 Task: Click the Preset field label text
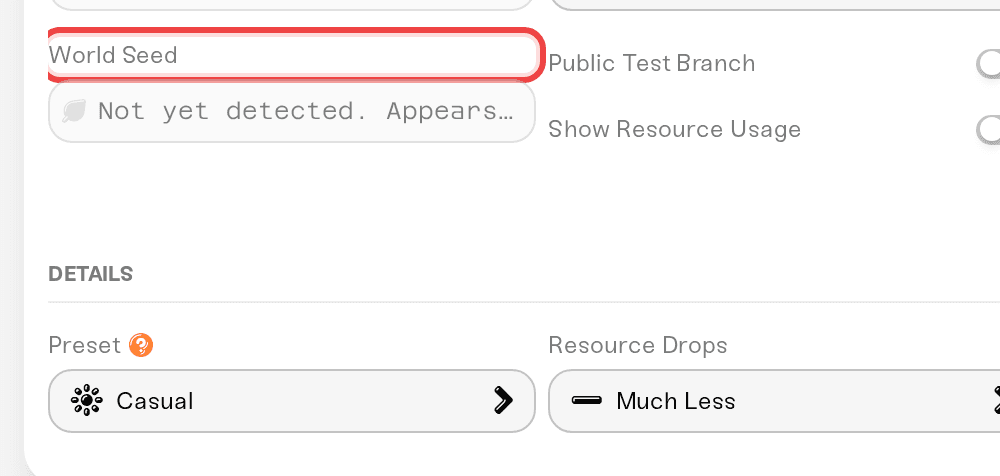85,345
